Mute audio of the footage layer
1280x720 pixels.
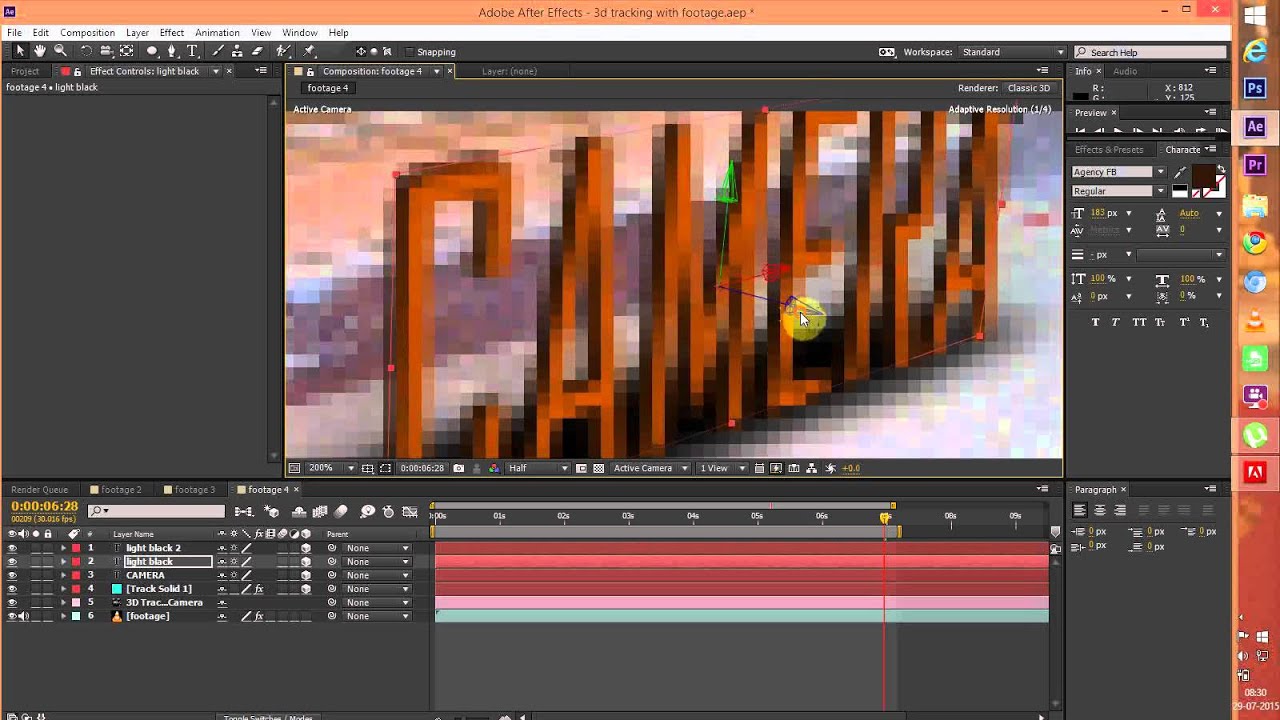click(23, 616)
